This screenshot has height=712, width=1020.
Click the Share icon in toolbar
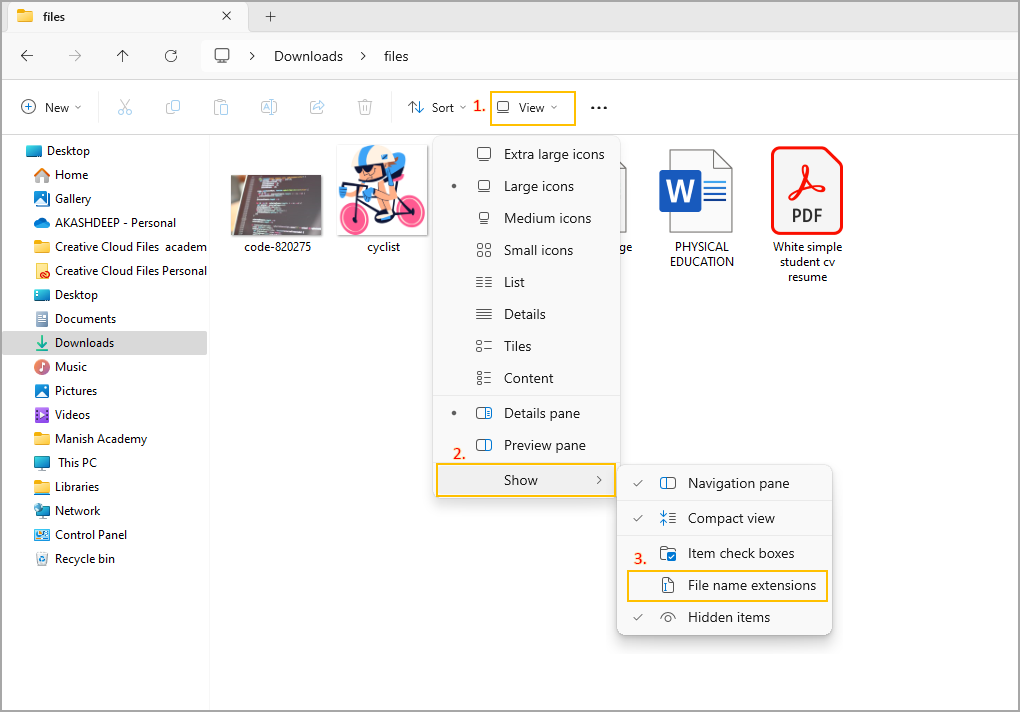(317, 108)
